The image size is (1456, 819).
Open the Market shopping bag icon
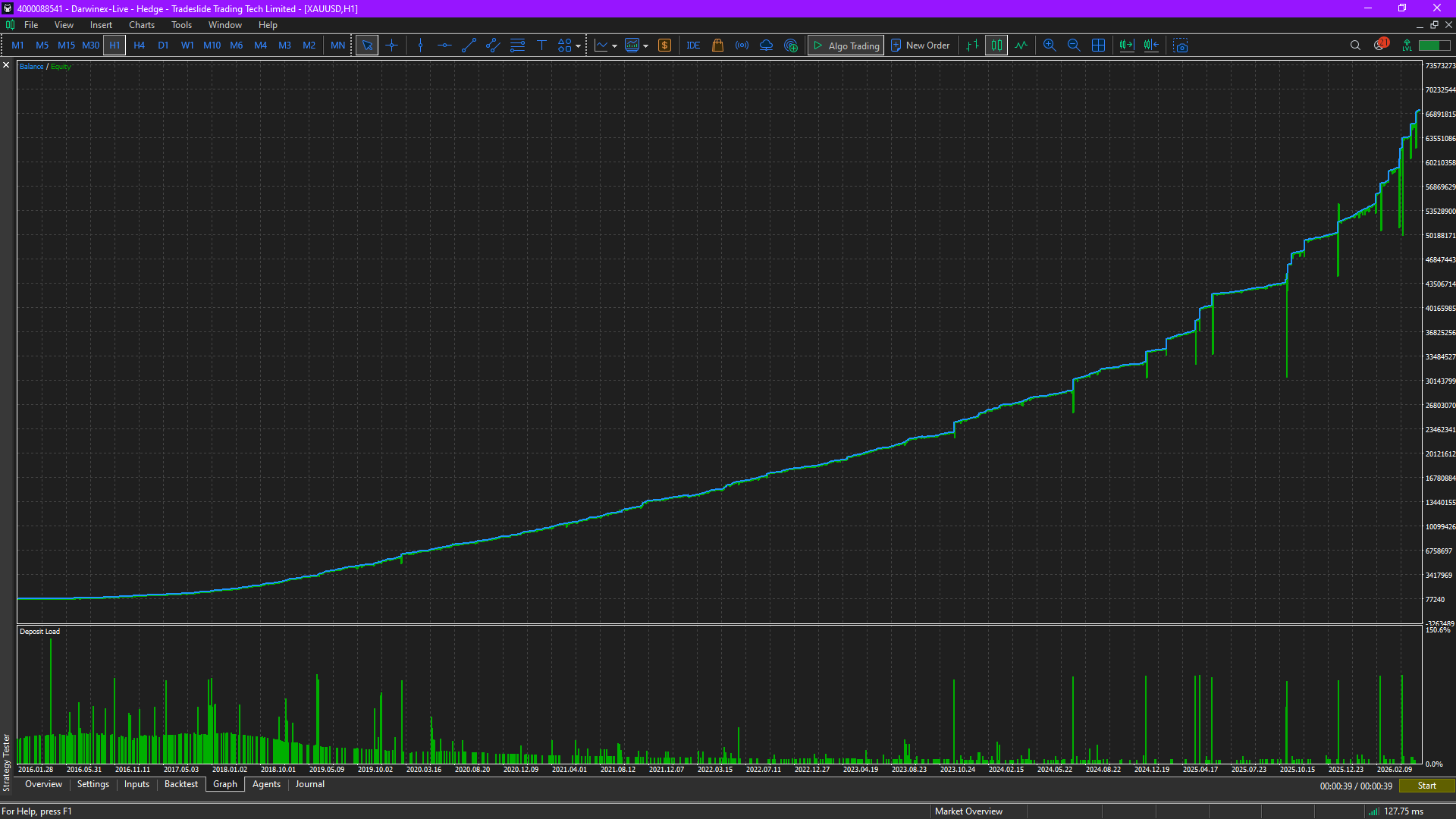717,45
